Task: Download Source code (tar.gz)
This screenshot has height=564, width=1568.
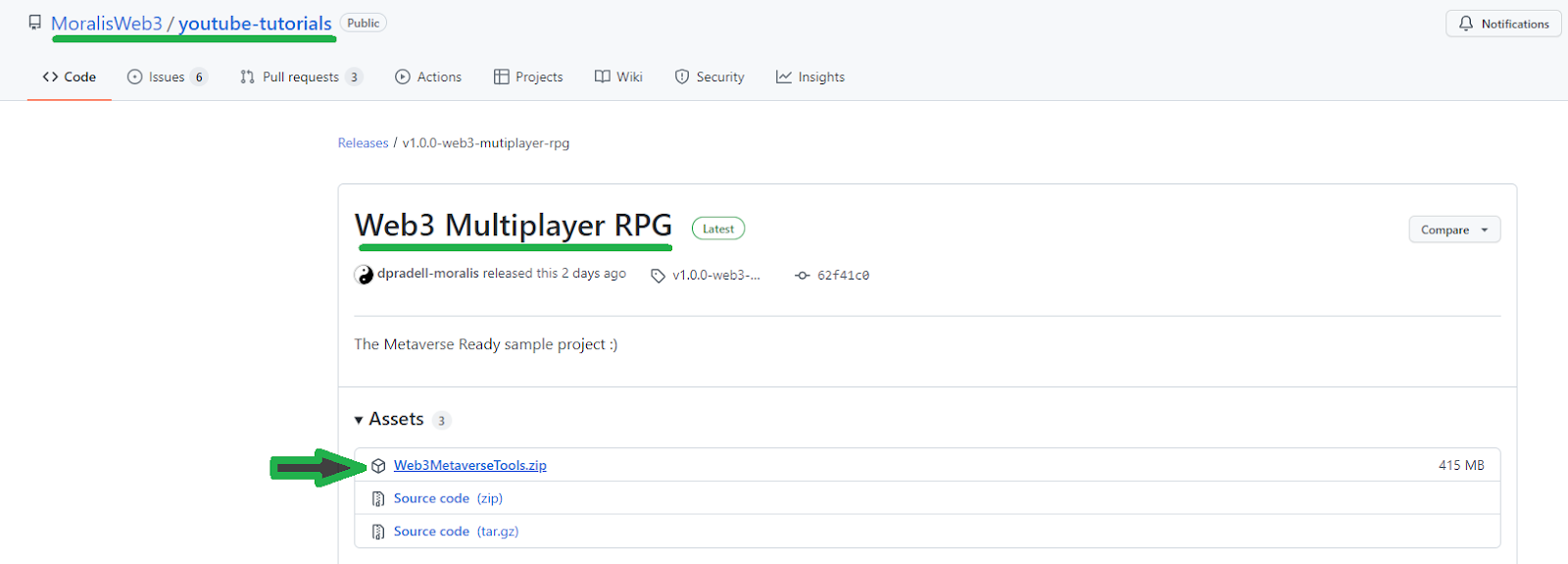Action: pos(456,531)
